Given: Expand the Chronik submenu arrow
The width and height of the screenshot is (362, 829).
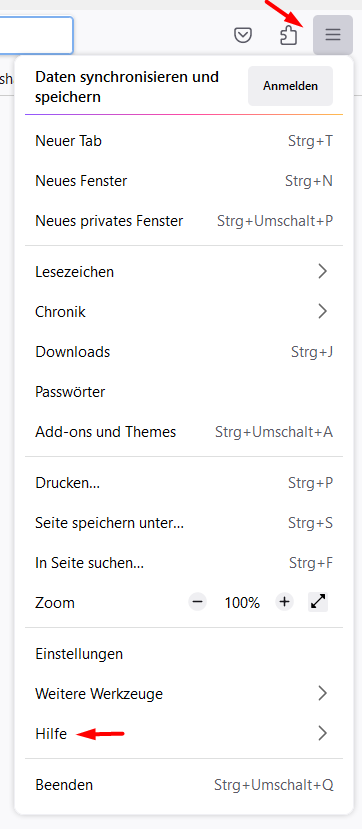Looking at the screenshot, I should click(x=322, y=311).
